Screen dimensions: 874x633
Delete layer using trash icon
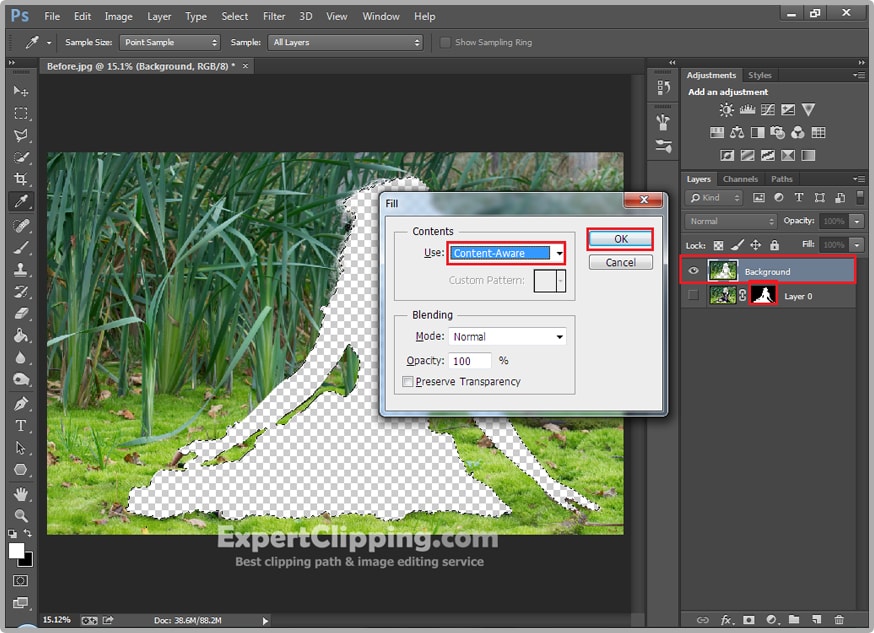[x=839, y=620]
